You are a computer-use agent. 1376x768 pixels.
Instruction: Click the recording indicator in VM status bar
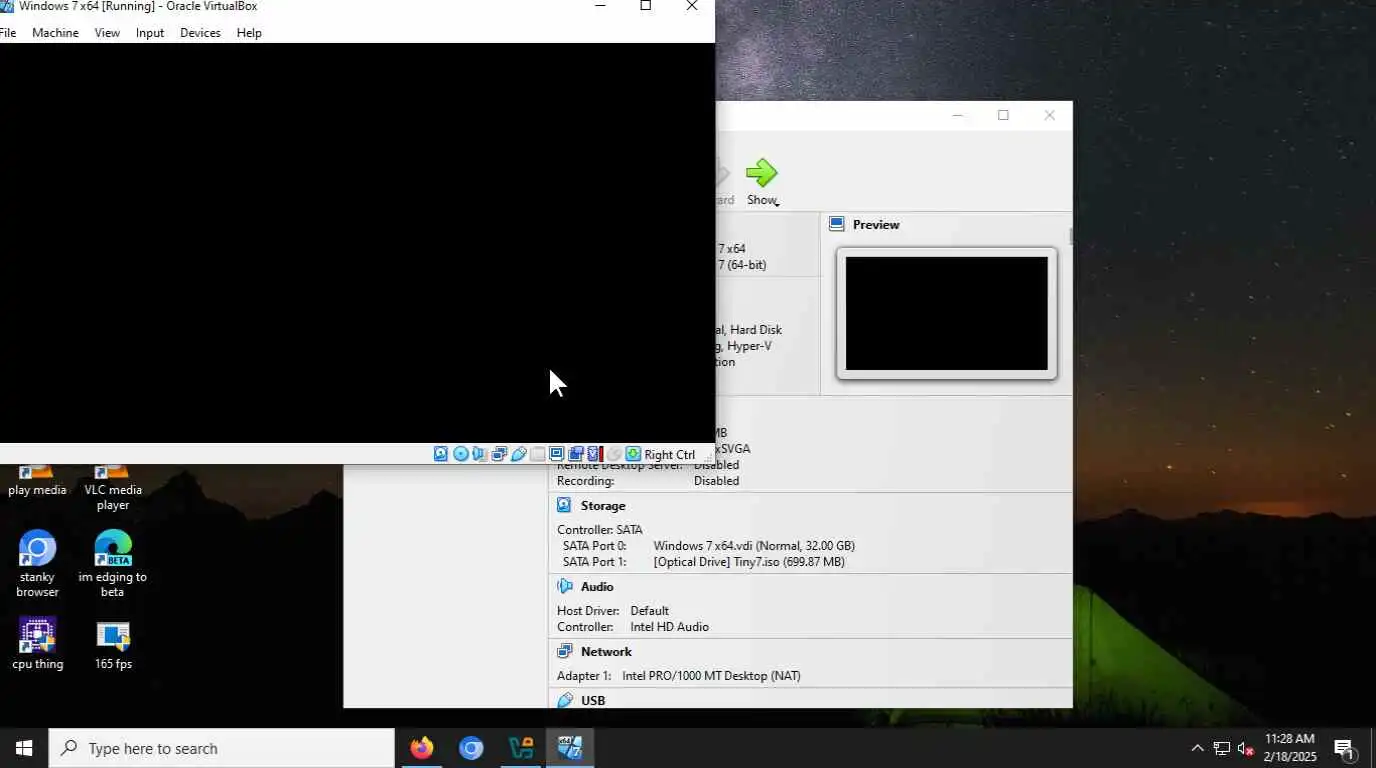(576, 454)
